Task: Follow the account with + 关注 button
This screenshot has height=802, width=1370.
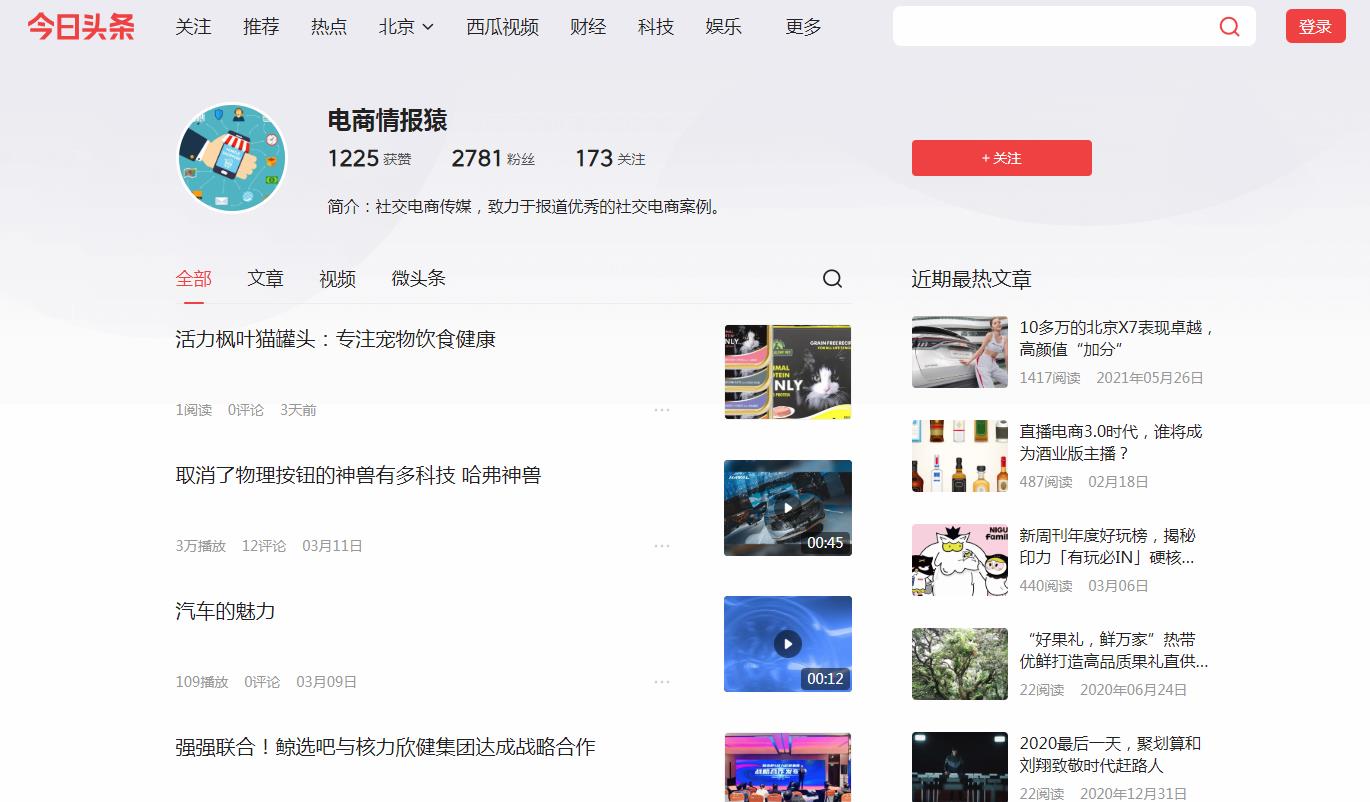Action: 1001,158
